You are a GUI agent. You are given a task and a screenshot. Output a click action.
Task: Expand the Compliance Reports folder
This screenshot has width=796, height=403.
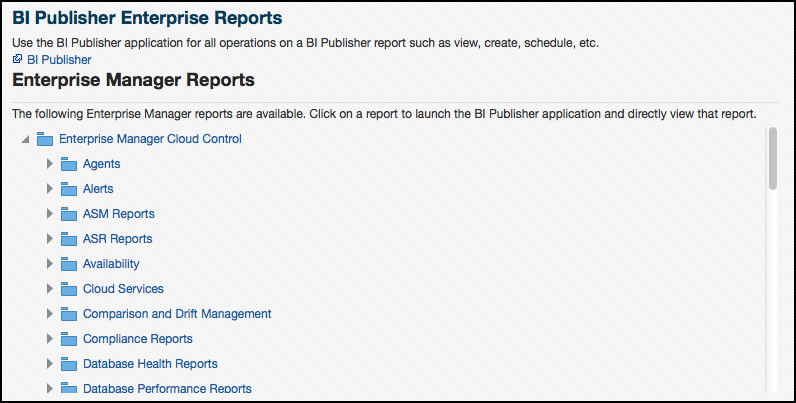pyautogui.click(x=49, y=339)
